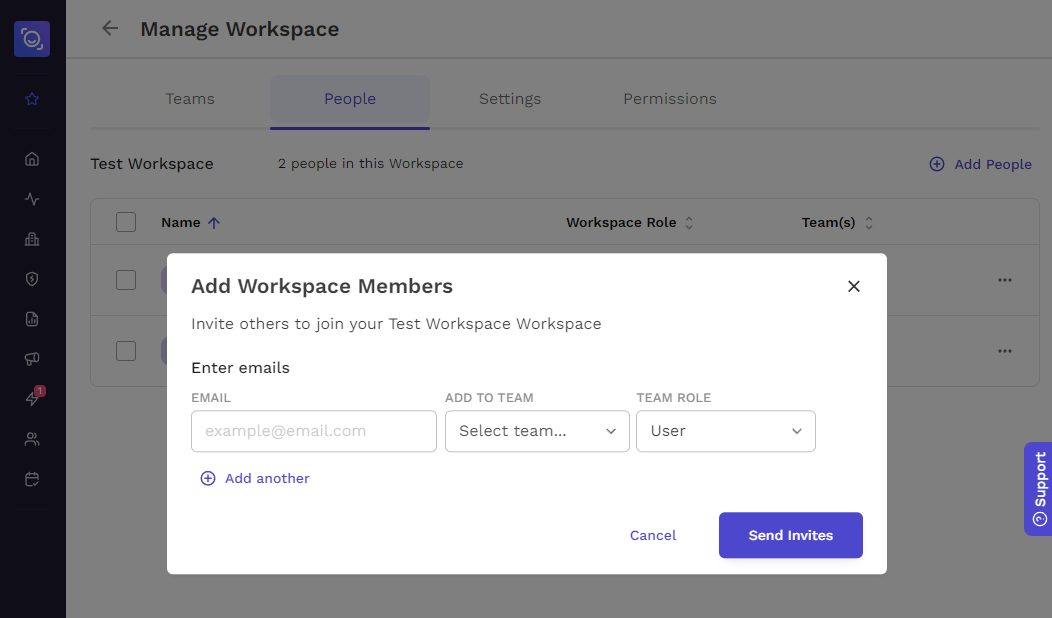The image size is (1052, 618).
Task: Click the Send Invites button
Action: point(790,535)
